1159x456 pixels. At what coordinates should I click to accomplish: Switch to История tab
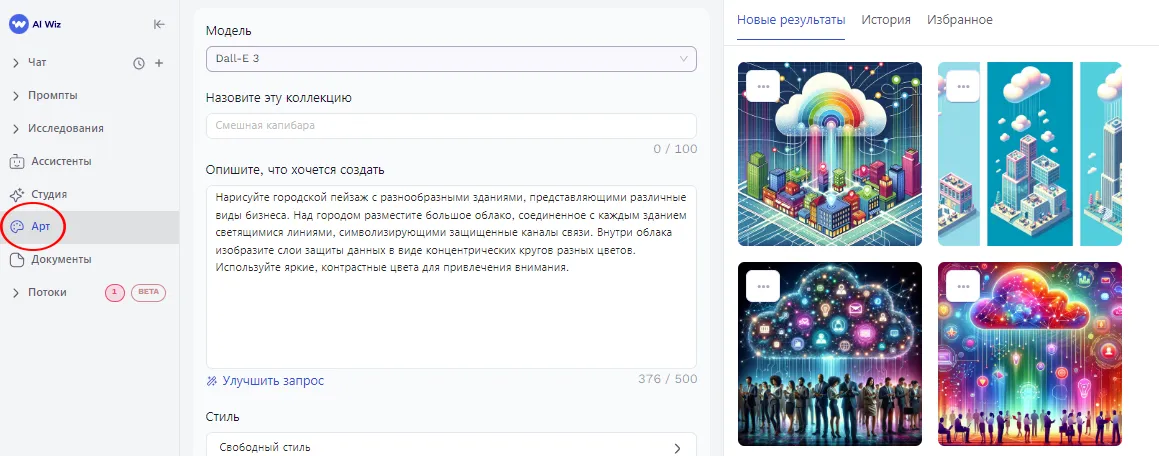point(886,20)
